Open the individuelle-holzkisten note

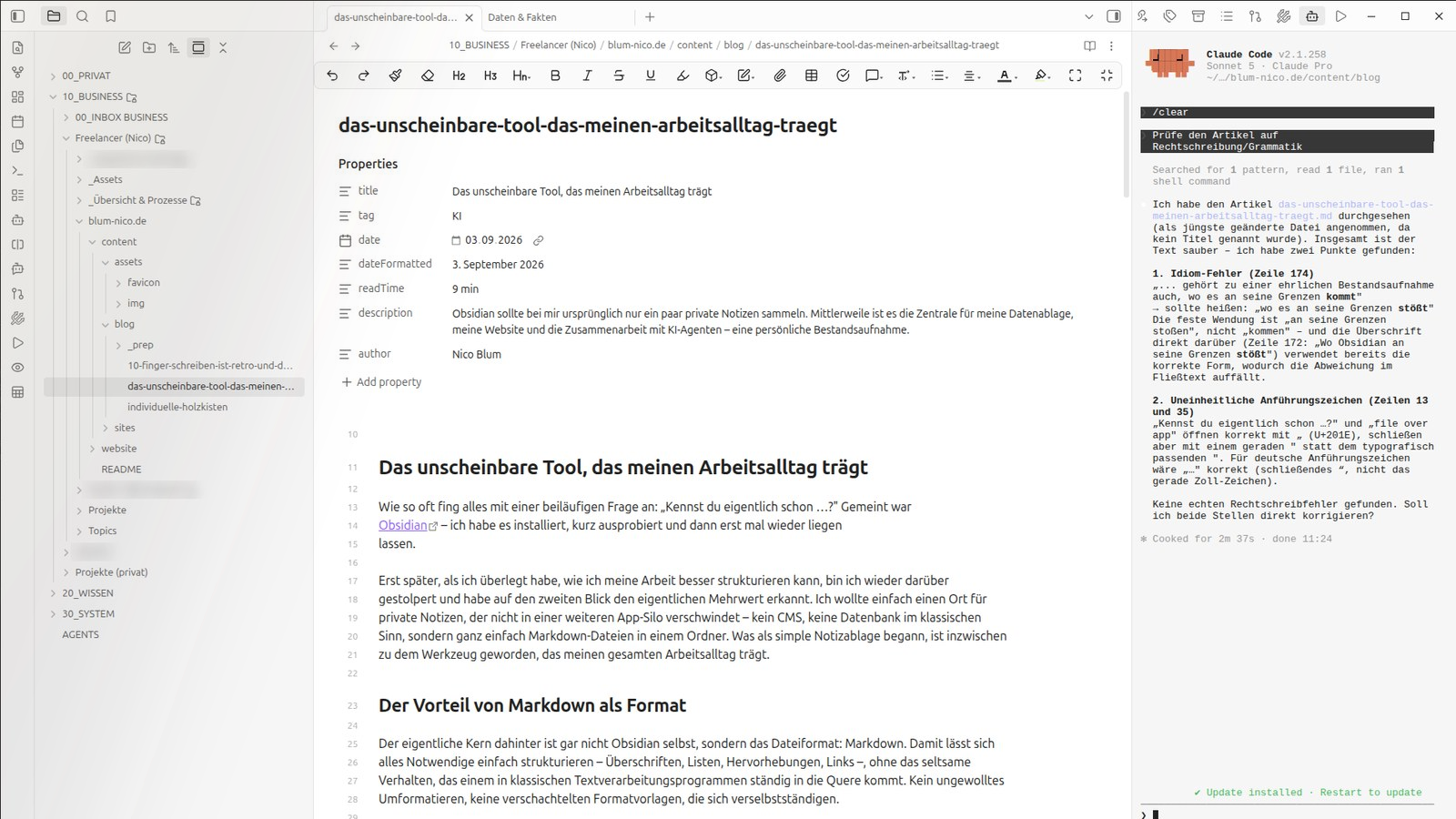pyautogui.click(x=177, y=407)
